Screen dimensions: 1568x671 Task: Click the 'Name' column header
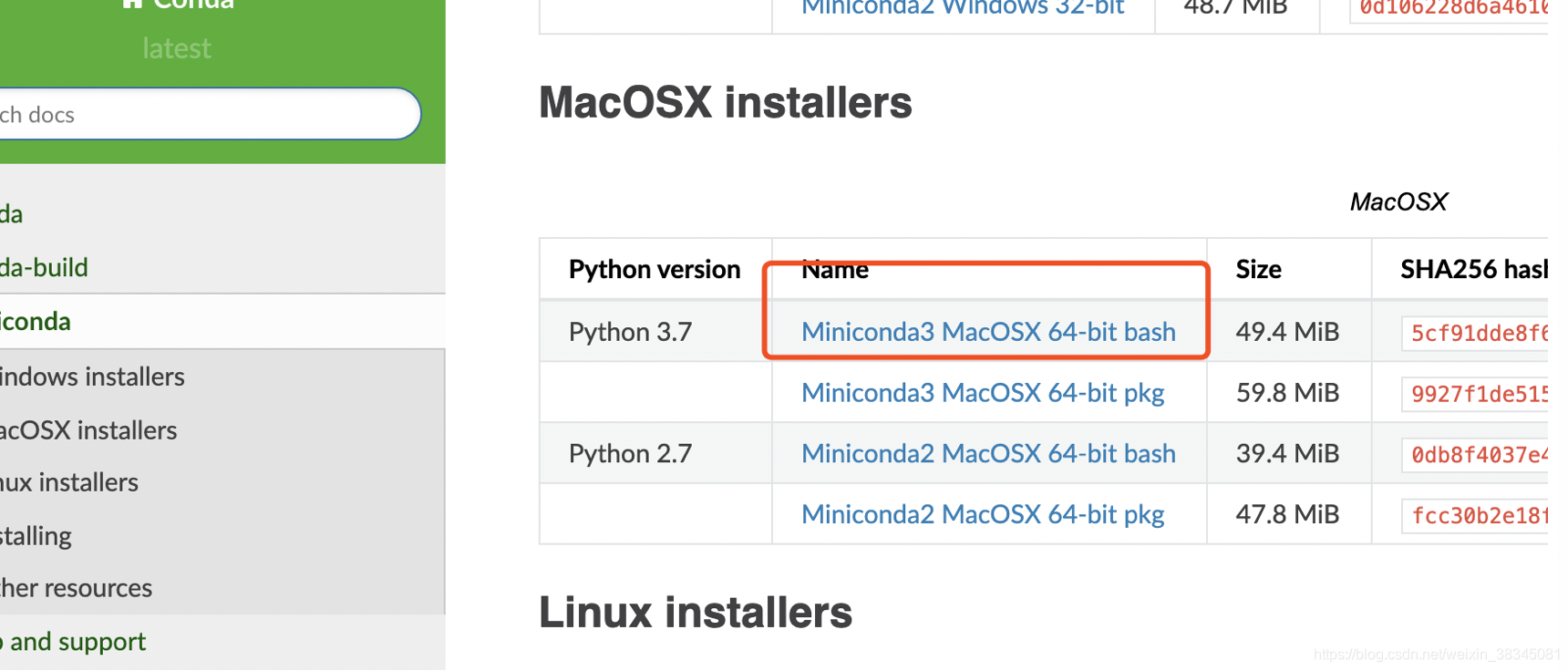pos(835,269)
